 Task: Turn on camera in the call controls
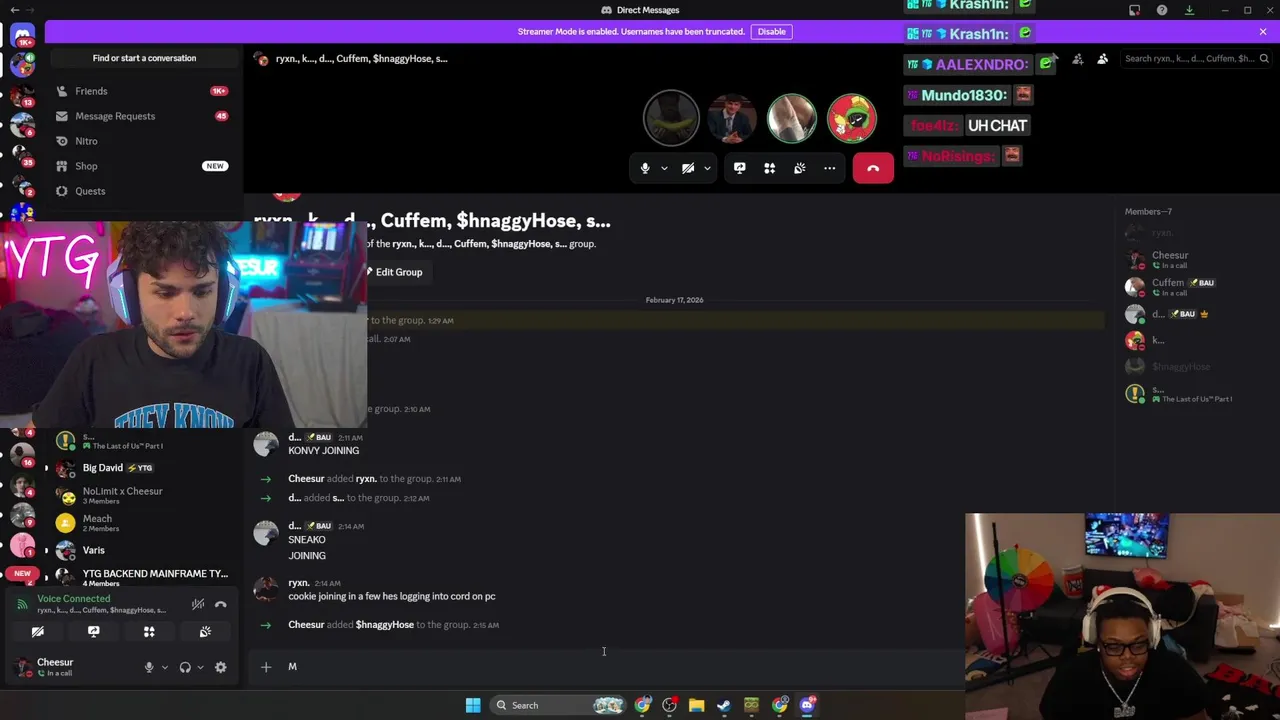pos(688,168)
